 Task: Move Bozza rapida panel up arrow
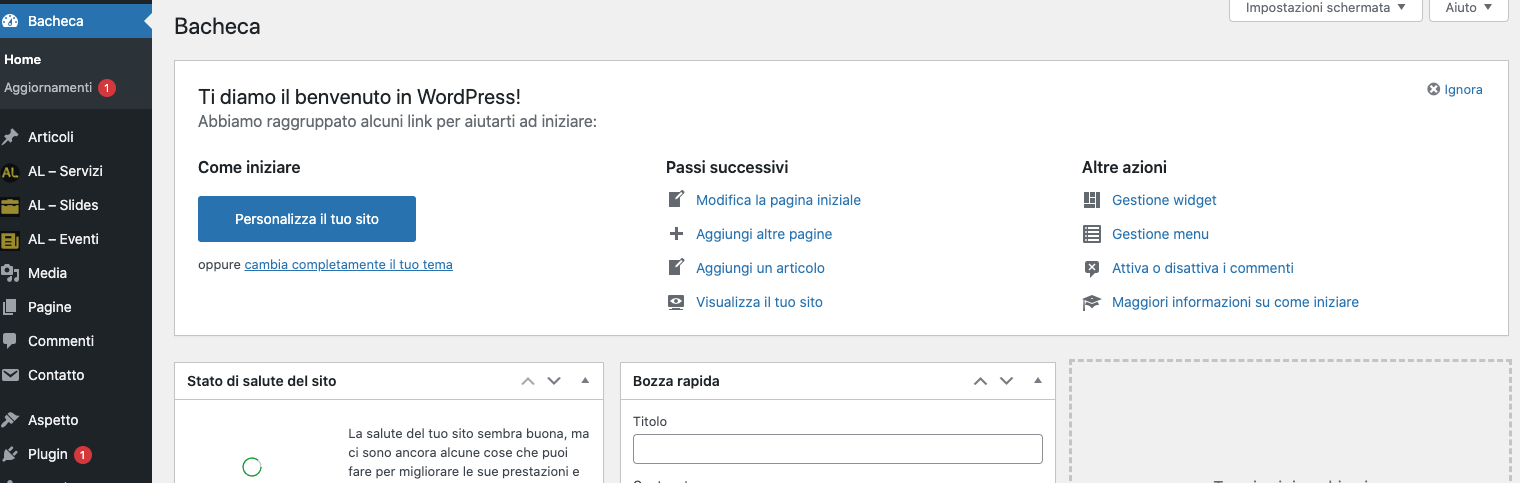tap(980, 381)
